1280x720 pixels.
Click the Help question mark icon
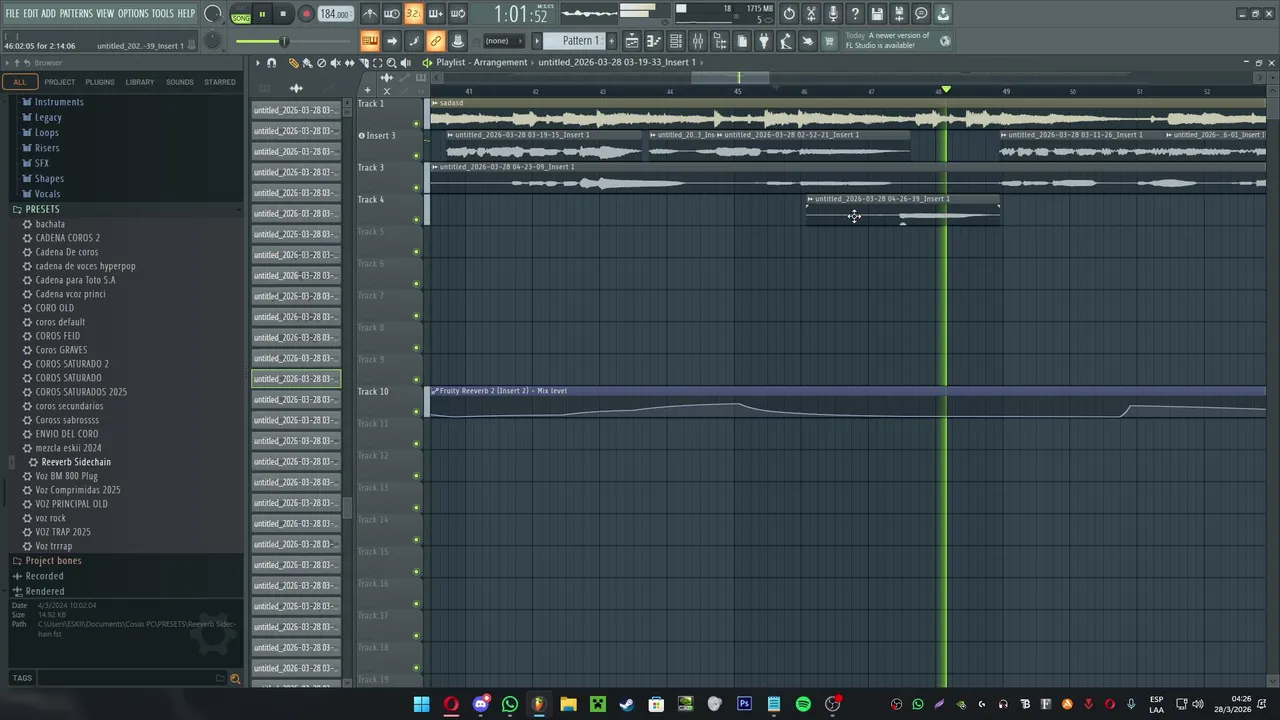[855, 14]
